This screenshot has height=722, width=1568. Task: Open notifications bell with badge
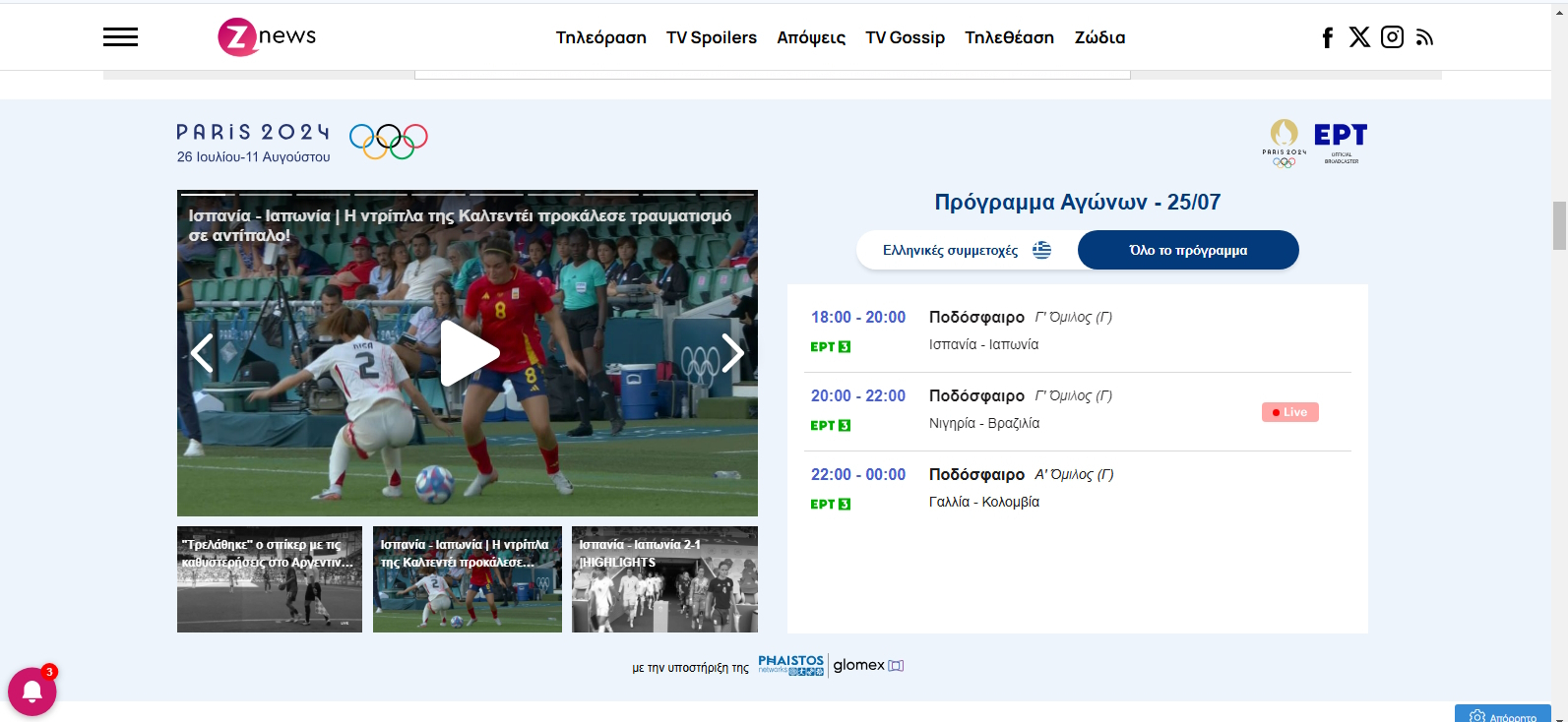point(32,691)
